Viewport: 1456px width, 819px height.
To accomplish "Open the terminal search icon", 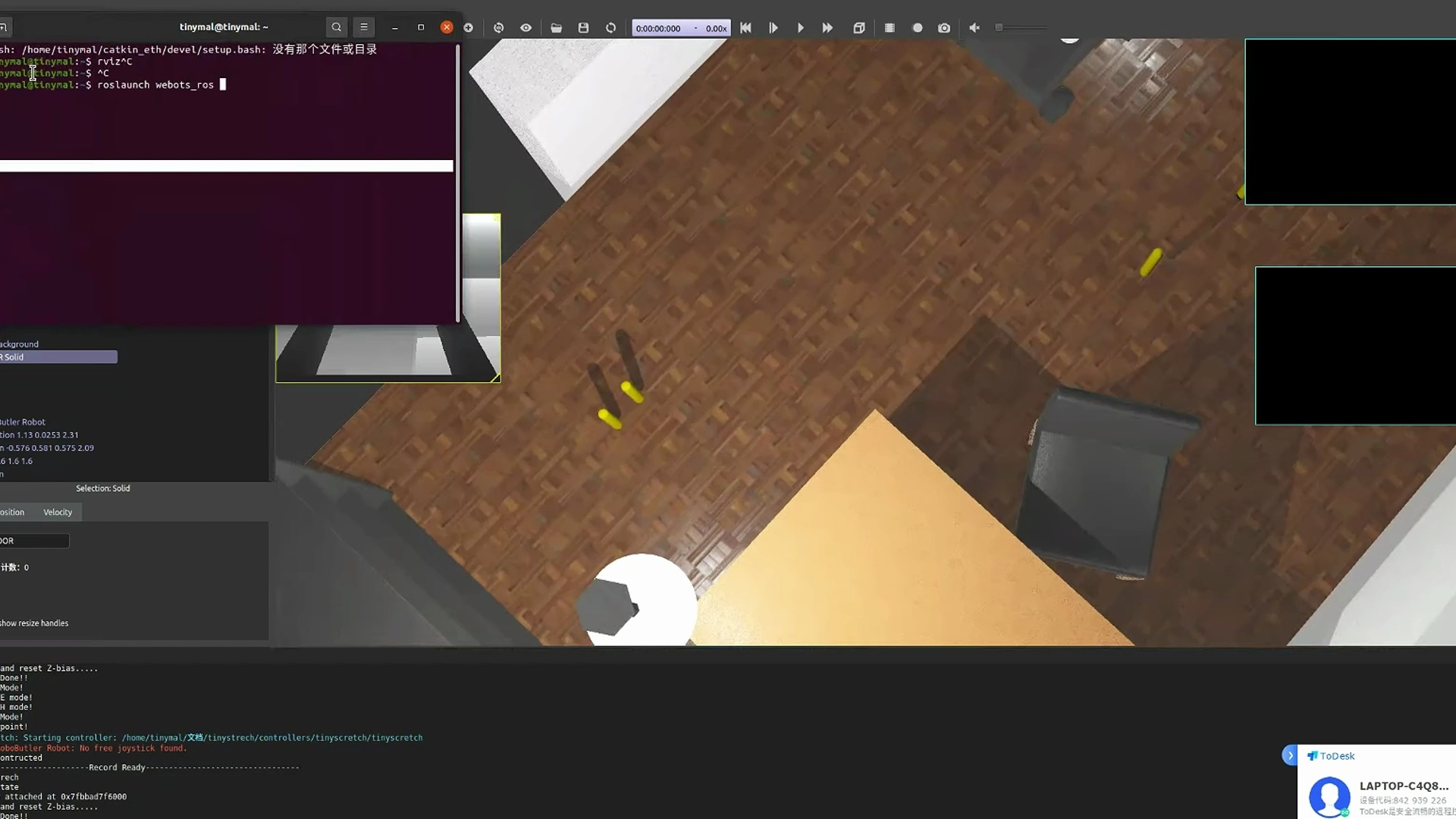I will [337, 27].
